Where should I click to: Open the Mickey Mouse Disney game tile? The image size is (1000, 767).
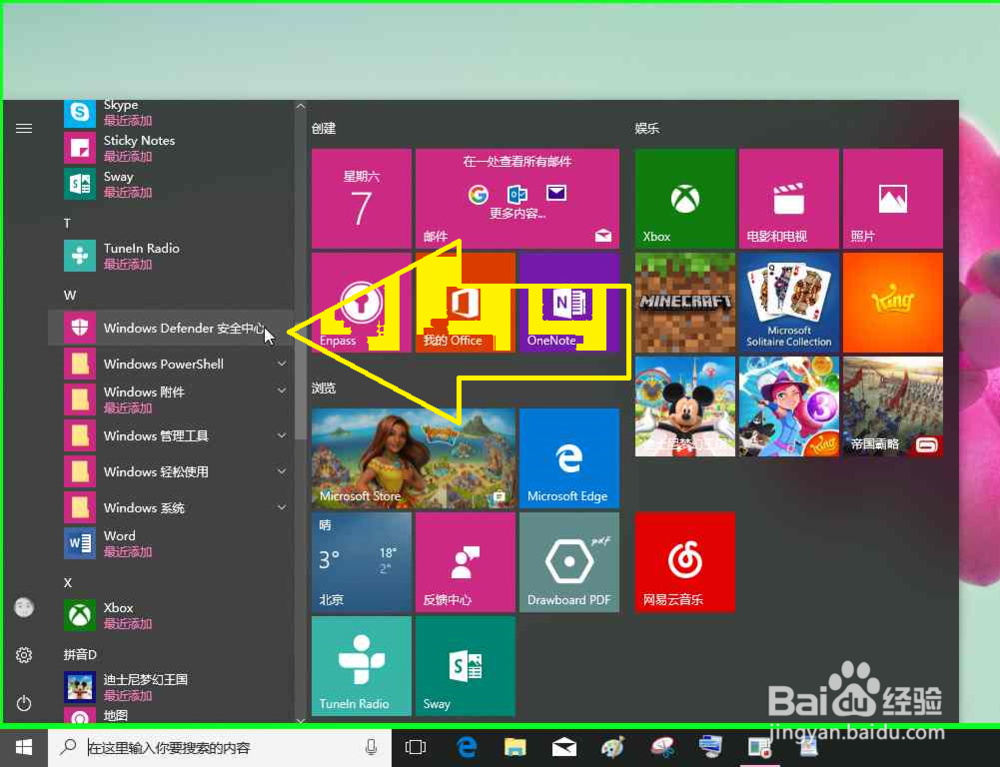[x=685, y=406]
